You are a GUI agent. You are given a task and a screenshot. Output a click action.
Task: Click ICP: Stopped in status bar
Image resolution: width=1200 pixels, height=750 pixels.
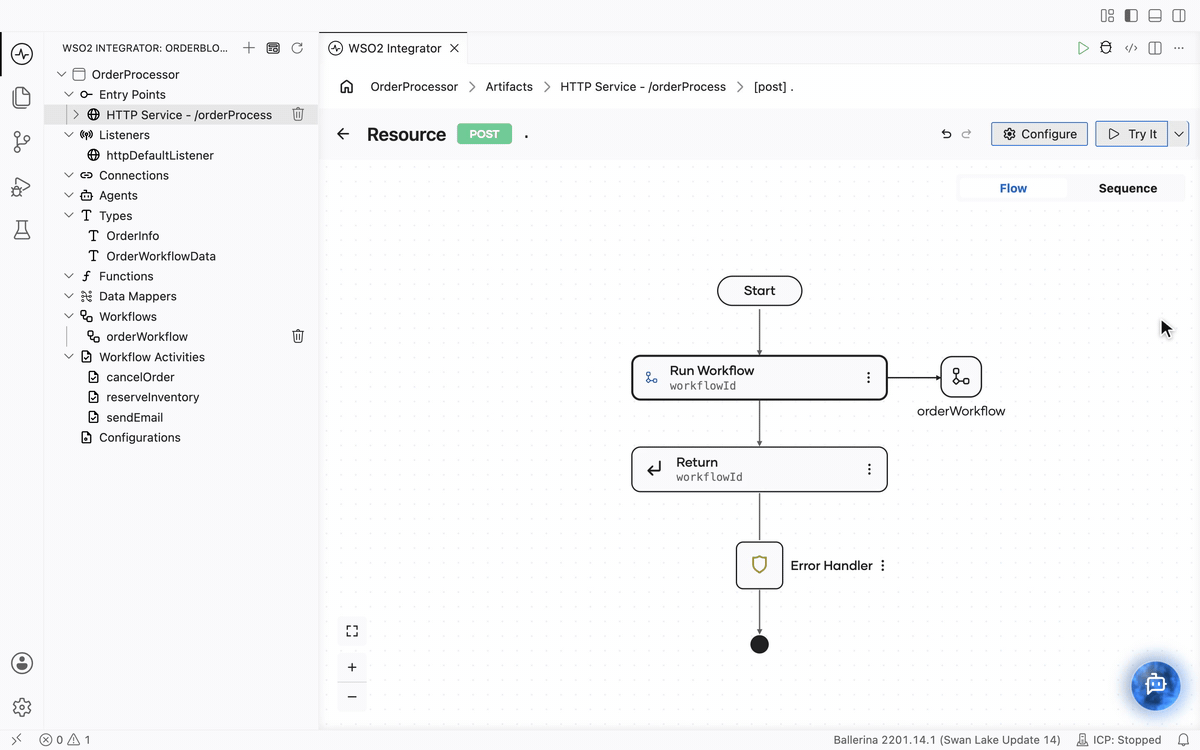tap(1118, 740)
